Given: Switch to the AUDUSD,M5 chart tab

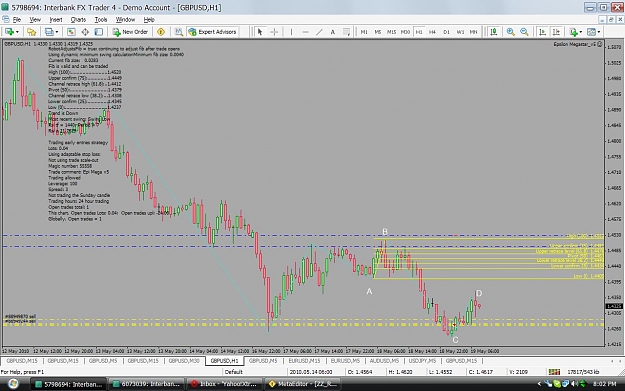Looking at the screenshot, I should [x=384, y=361].
